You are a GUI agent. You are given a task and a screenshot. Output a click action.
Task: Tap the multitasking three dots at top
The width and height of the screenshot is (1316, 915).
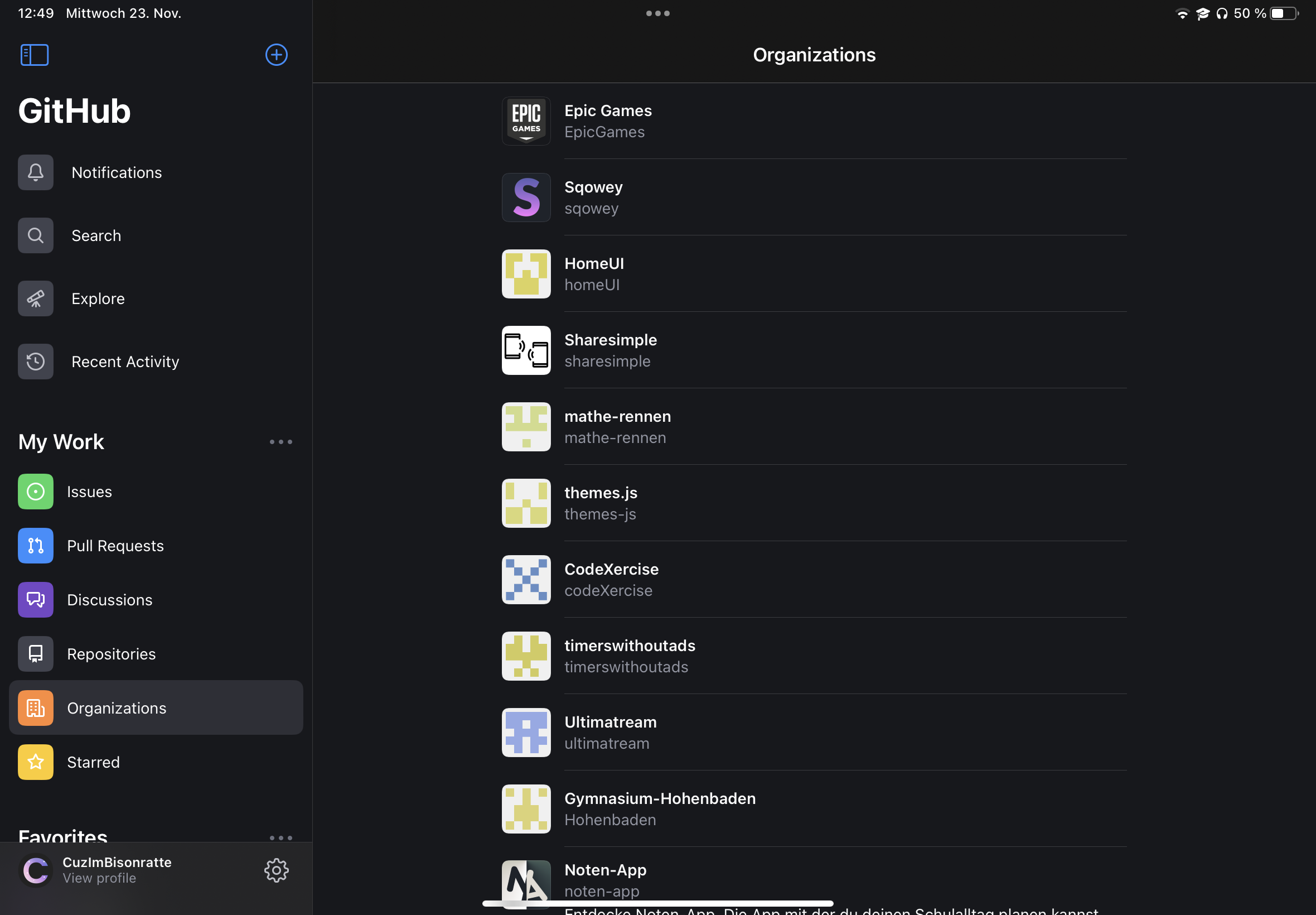click(657, 13)
